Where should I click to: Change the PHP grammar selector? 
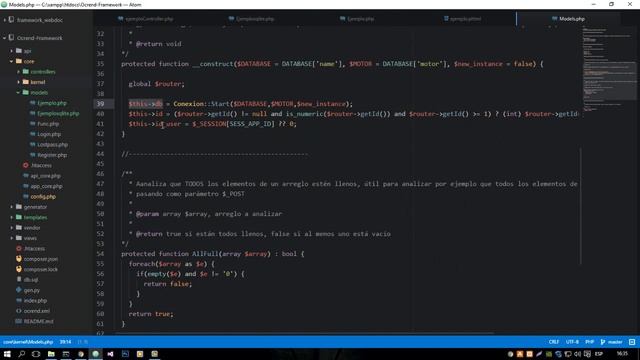pos(589,342)
